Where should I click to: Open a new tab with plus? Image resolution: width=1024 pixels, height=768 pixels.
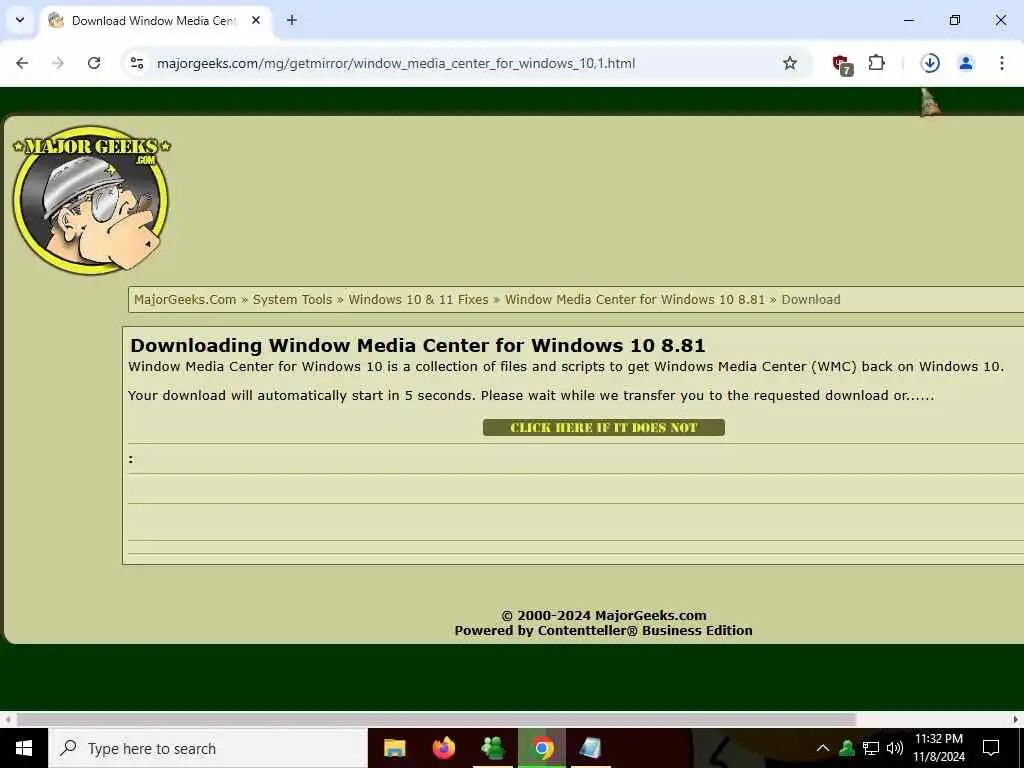[x=292, y=20]
